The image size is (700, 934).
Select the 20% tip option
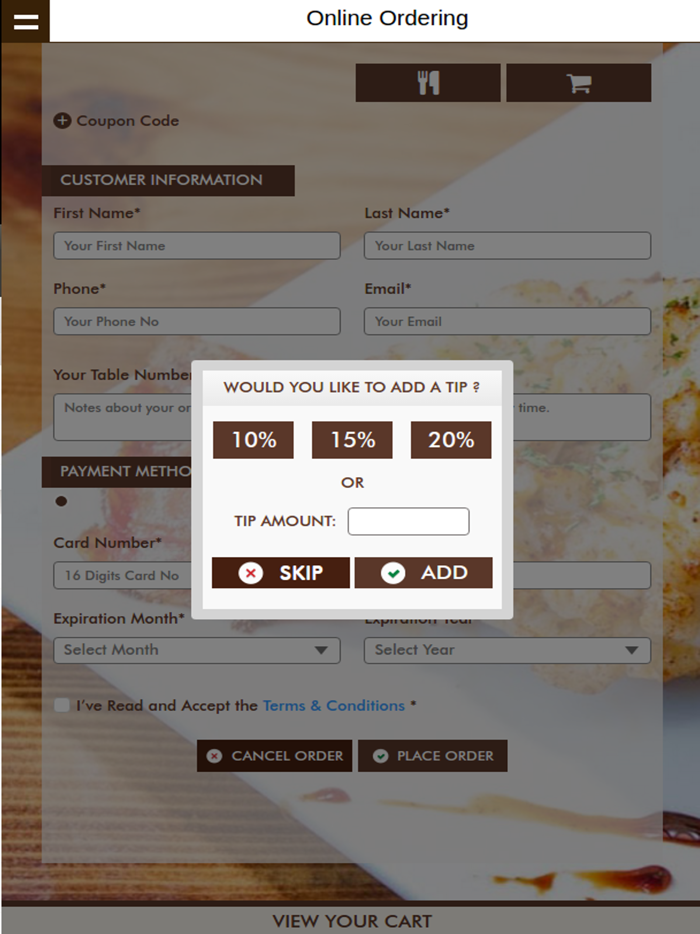click(x=451, y=440)
